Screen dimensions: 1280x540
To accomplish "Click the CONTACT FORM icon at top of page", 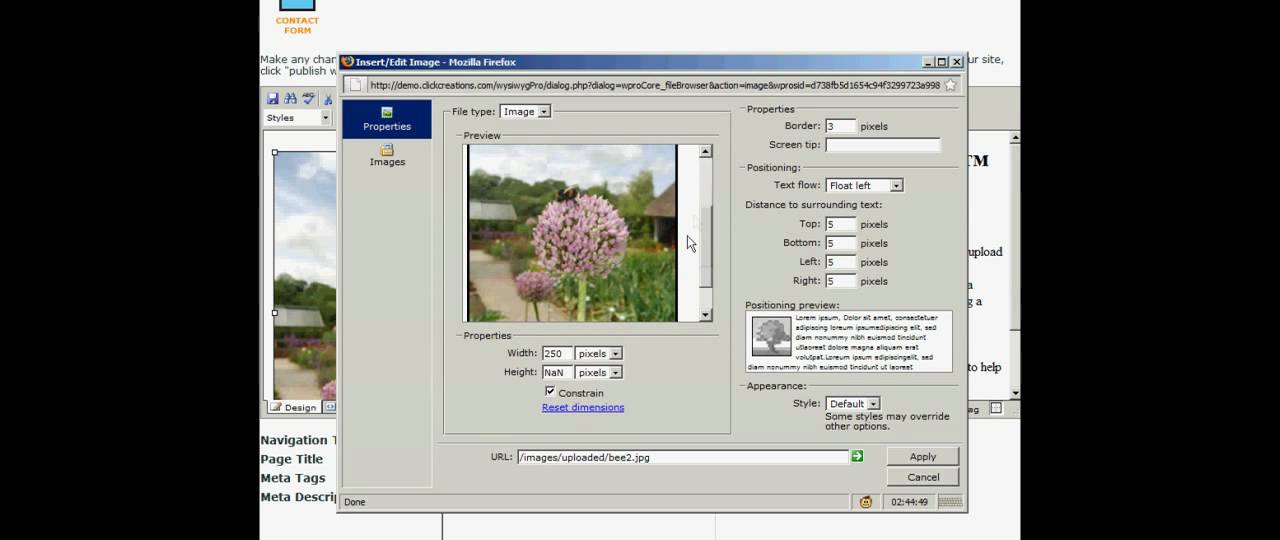I will tap(297, 6).
